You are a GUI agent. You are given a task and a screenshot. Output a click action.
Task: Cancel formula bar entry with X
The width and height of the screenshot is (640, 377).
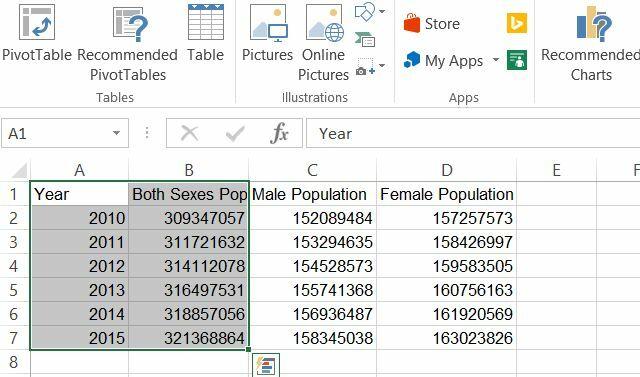point(189,133)
